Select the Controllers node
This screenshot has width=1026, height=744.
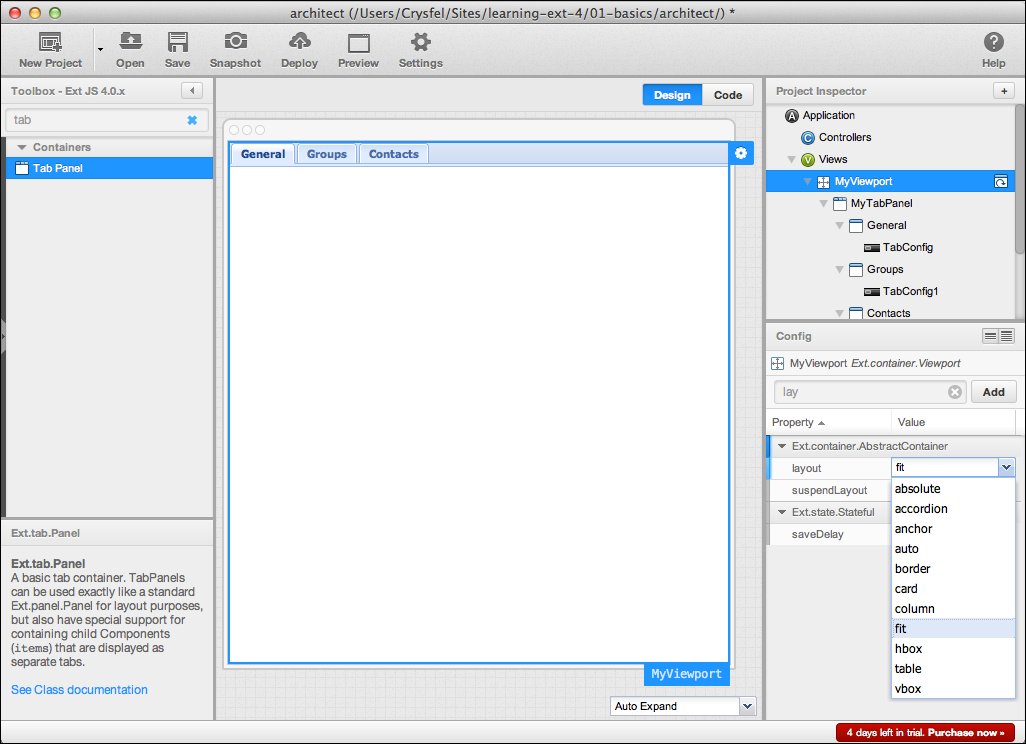[x=845, y=137]
